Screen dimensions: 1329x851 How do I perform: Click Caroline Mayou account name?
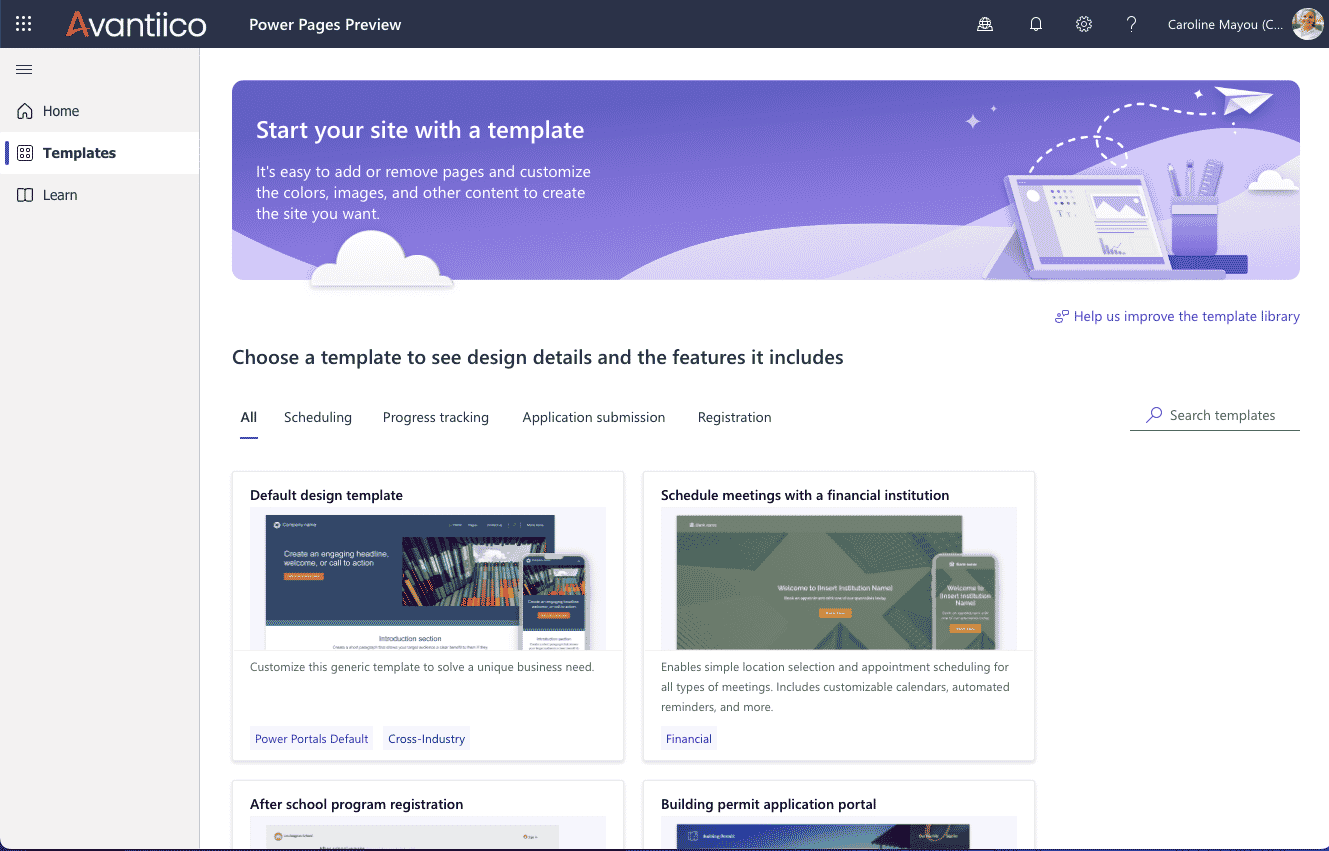1226,25
